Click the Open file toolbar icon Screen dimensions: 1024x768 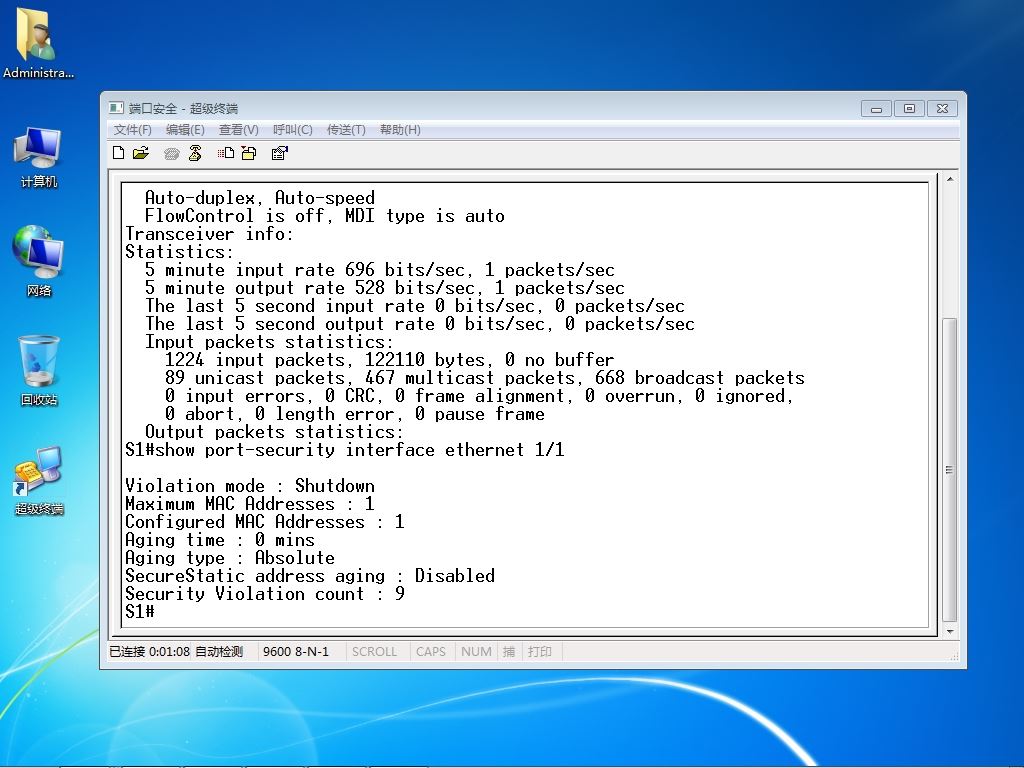[x=140, y=153]
